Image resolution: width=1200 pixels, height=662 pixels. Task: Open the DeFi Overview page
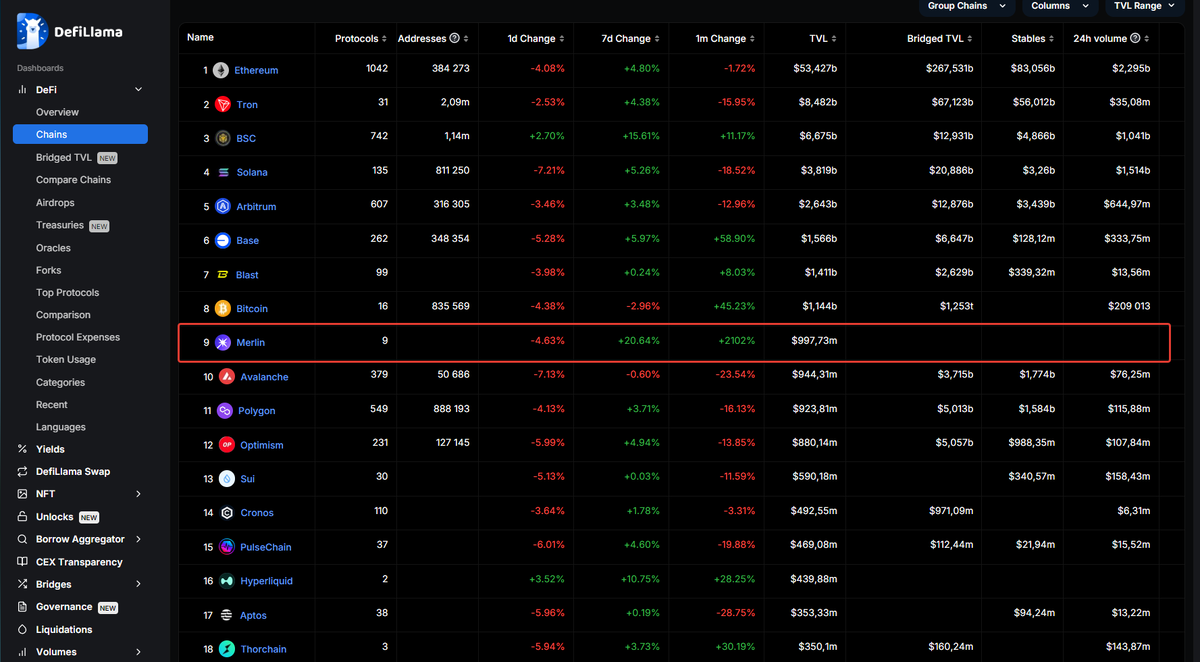[x=57, y=112]
